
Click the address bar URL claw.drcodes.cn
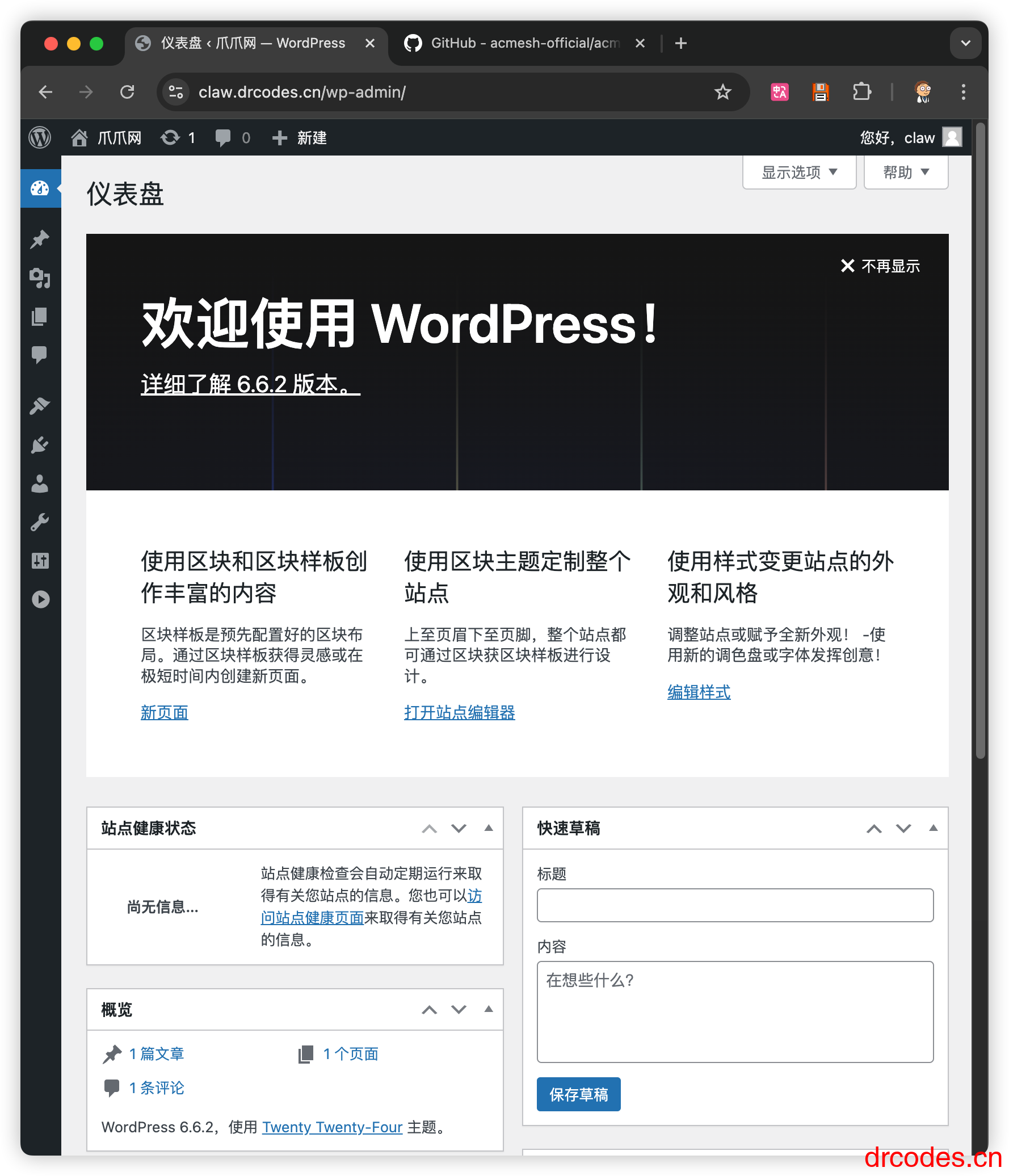[x=302, y=92]
